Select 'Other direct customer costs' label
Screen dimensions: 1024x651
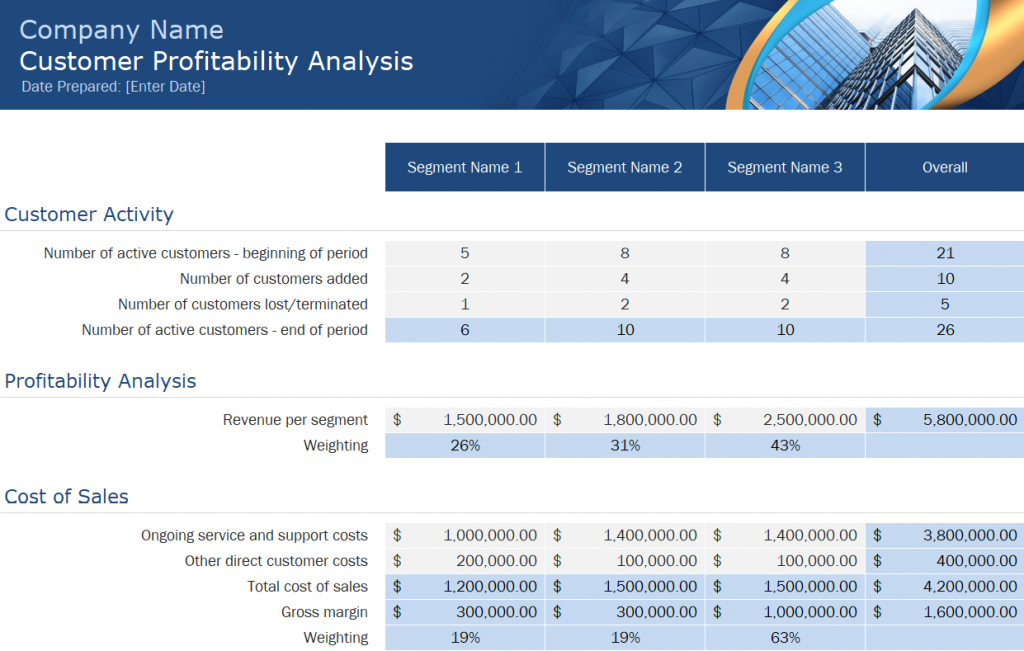276,561
